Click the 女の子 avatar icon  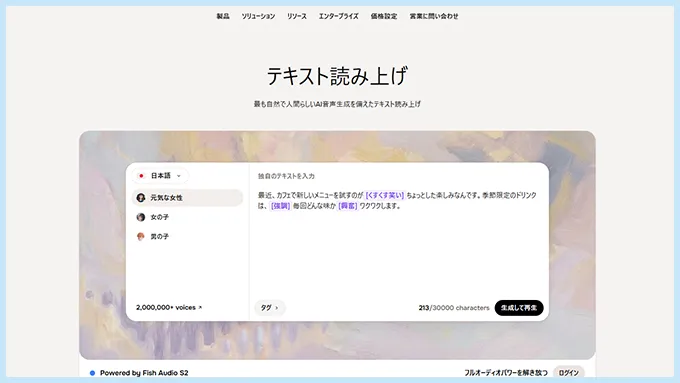point(141,217)
